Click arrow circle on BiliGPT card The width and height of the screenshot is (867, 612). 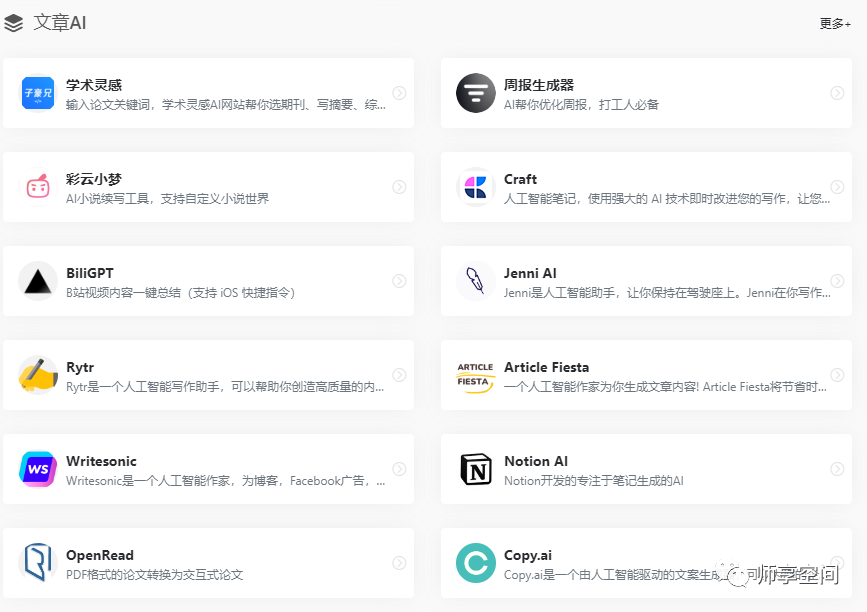click(399, 281)
